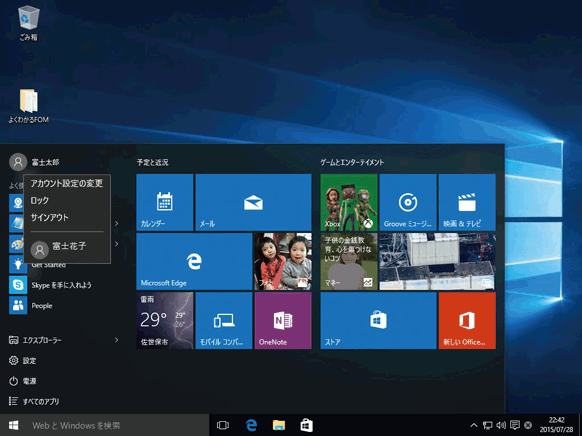Open the volume speaker tray icon
The height and width of the screenshot is (436, 582).
[x=501, y=425]
